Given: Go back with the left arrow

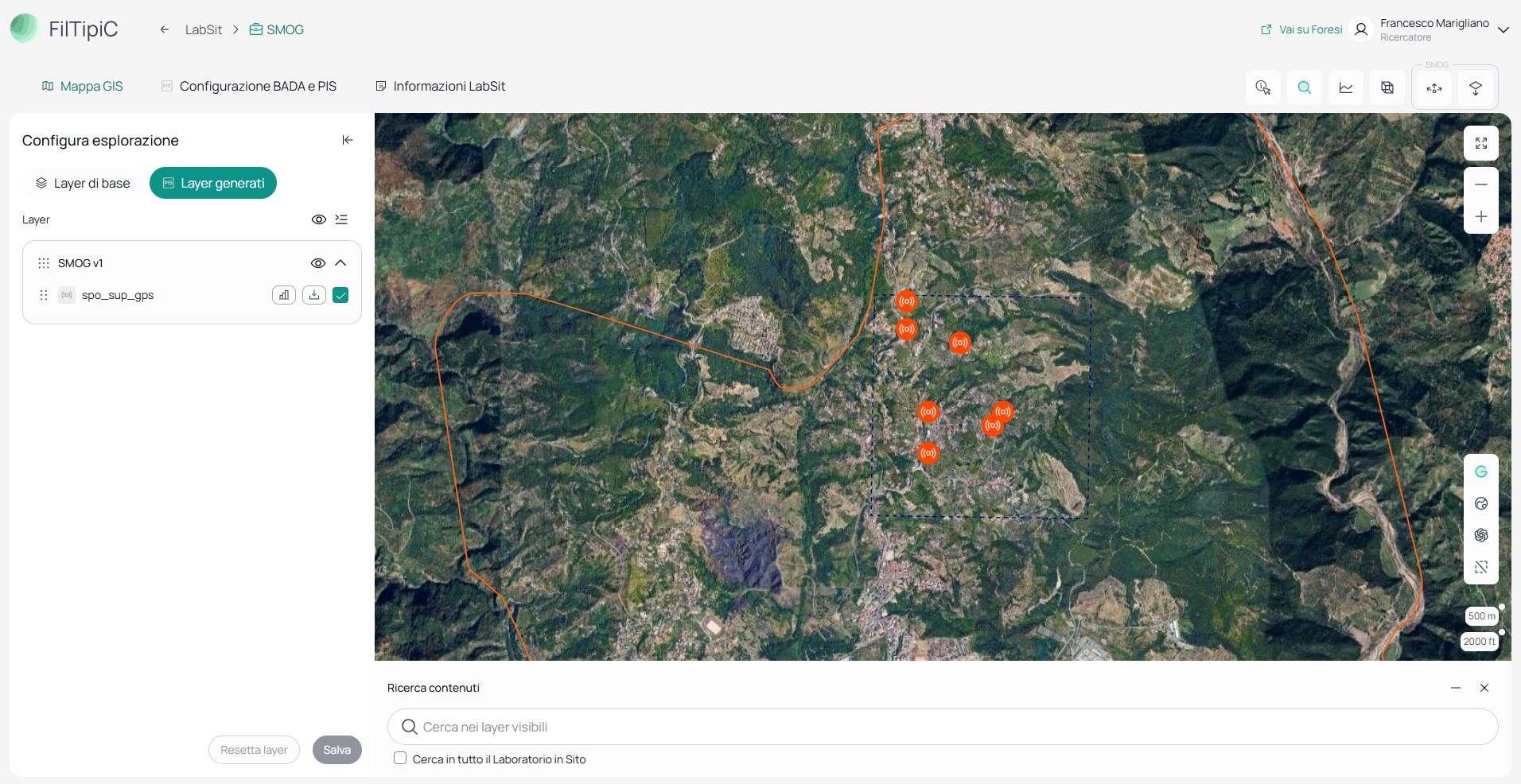Looking at the screenshot, I should pos(165,29).
